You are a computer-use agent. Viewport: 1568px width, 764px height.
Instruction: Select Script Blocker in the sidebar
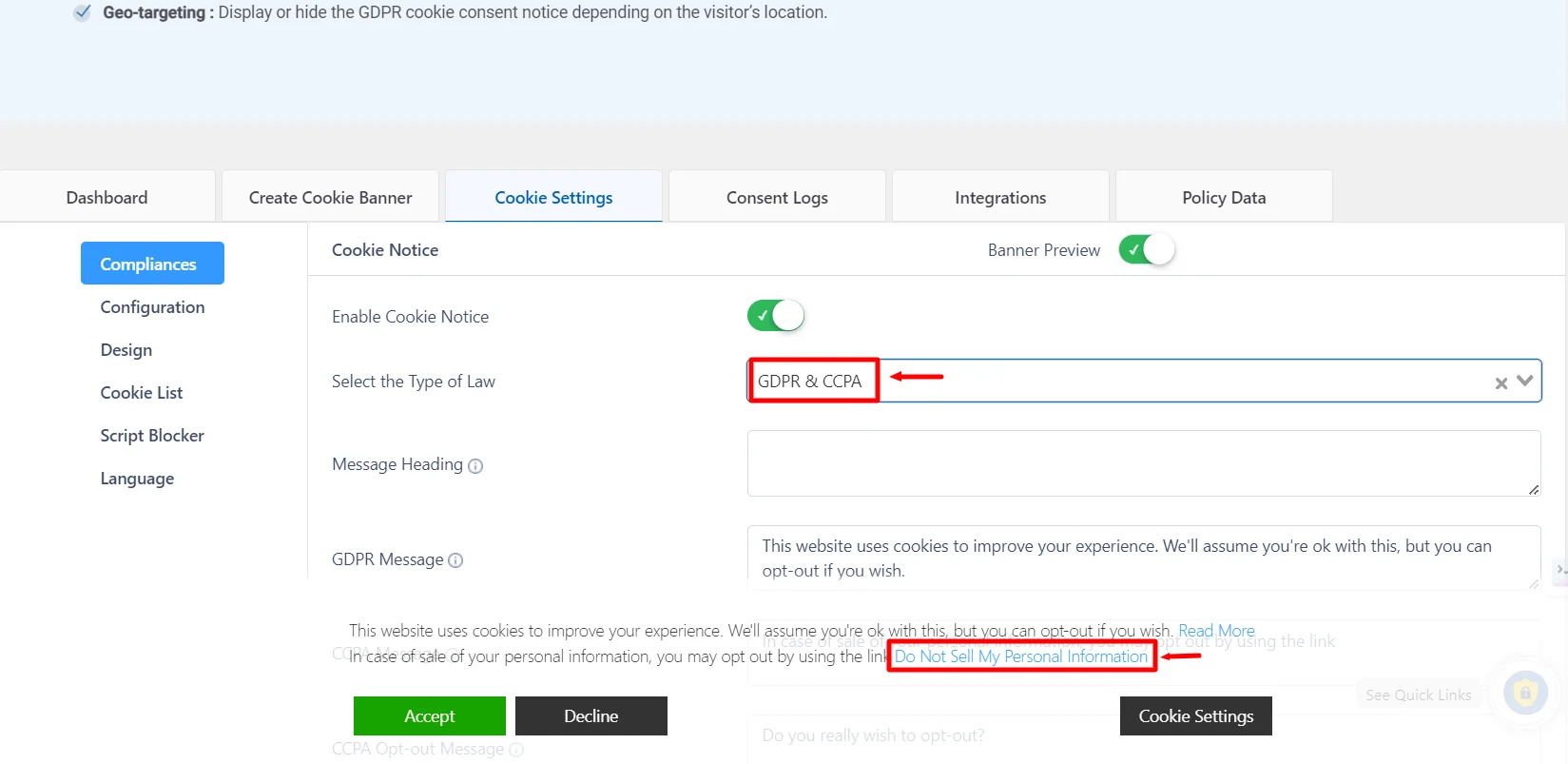pos(152,436)
